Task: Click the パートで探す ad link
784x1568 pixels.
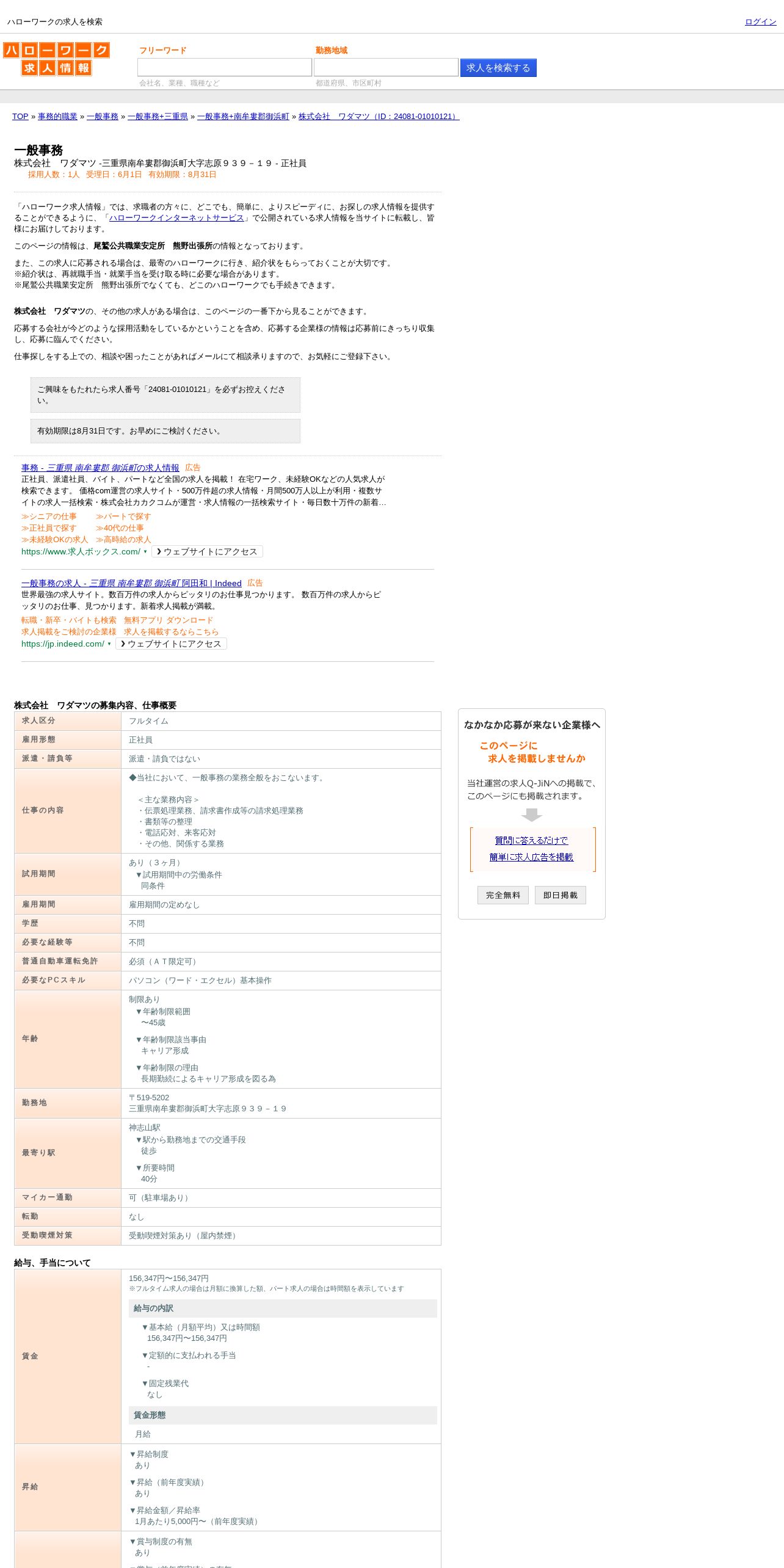Action: pyautogui.click(x=123, y=517)
